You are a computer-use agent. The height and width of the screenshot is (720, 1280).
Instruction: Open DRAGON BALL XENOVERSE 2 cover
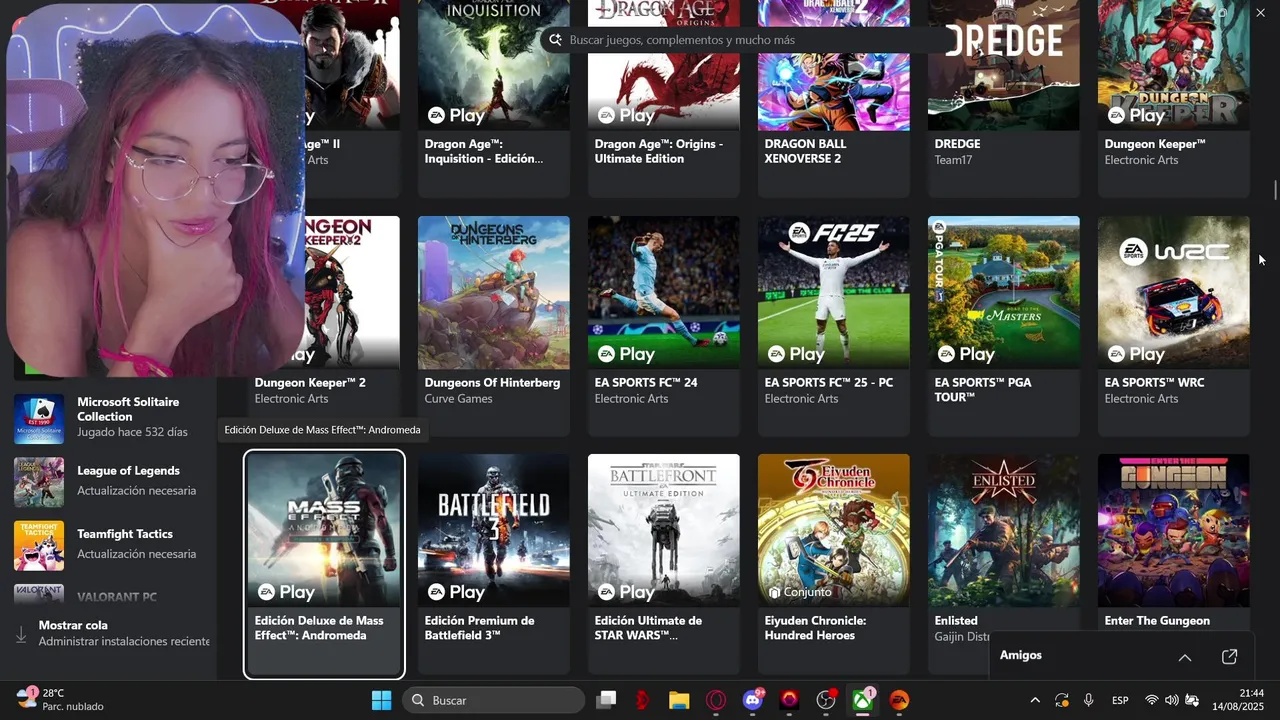click(x=834, y=65)
